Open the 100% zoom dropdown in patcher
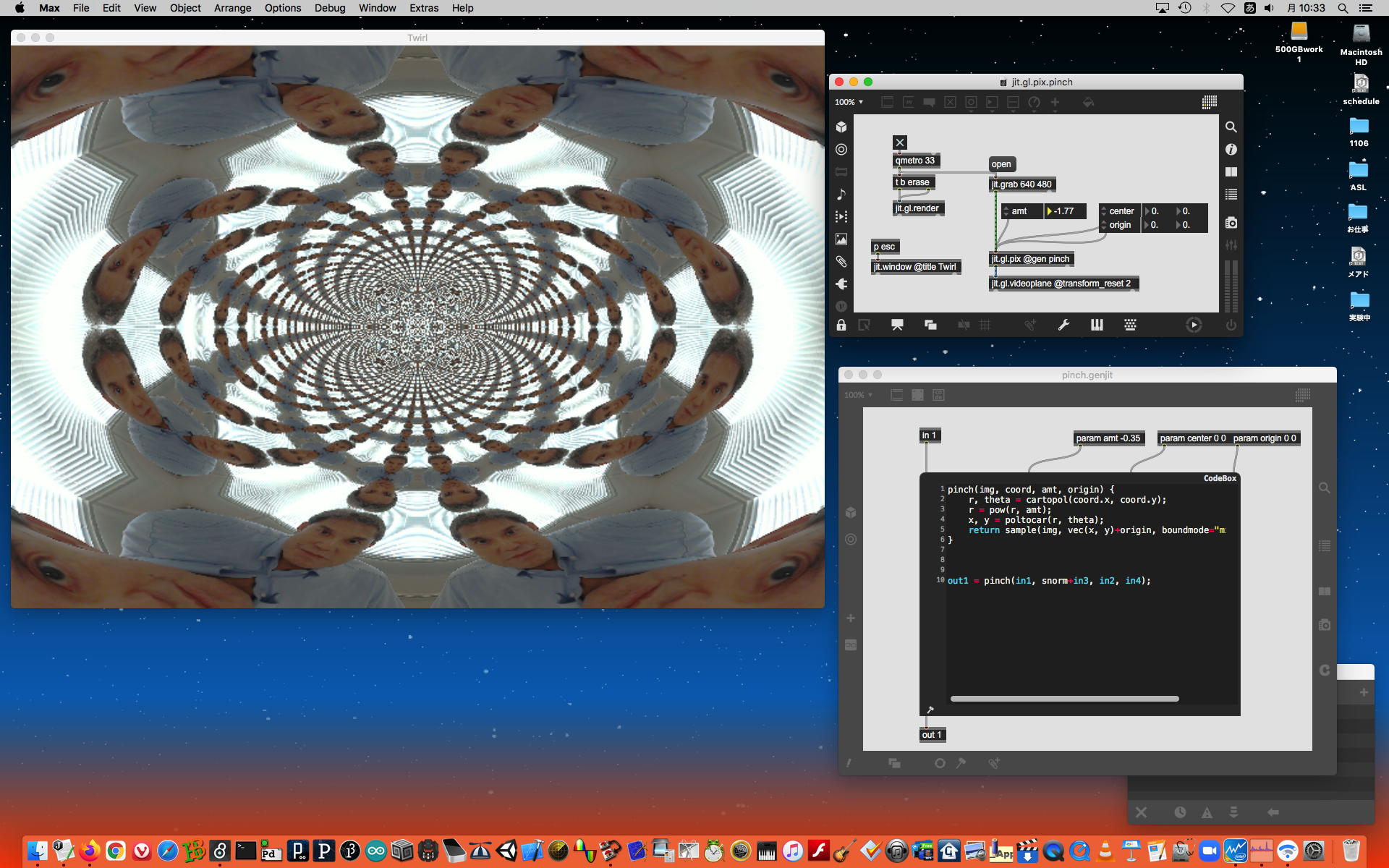Image resolution: width=1389 pixels, height=868 pixels. tap(849, 102)
